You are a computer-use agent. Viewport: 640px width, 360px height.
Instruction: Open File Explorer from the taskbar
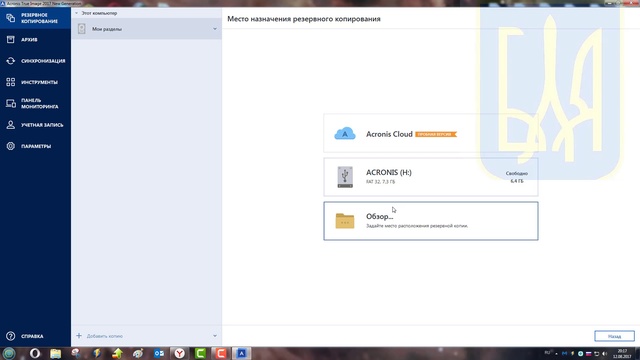56,353
